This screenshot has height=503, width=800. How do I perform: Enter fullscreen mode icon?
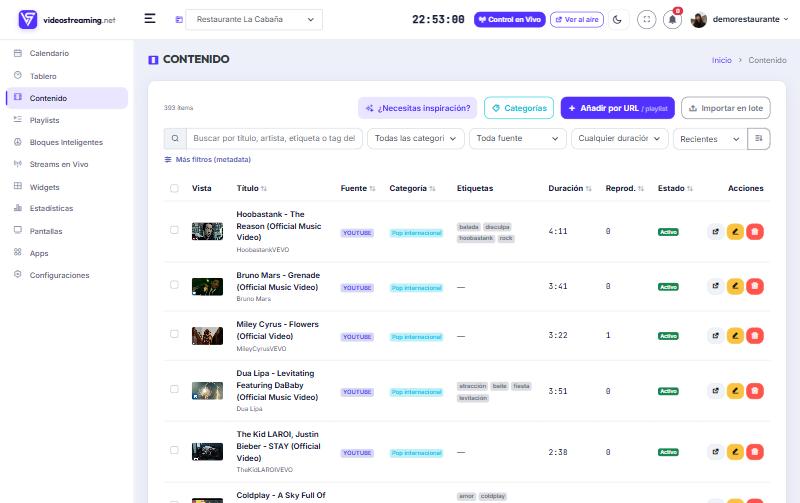(646, 19)
